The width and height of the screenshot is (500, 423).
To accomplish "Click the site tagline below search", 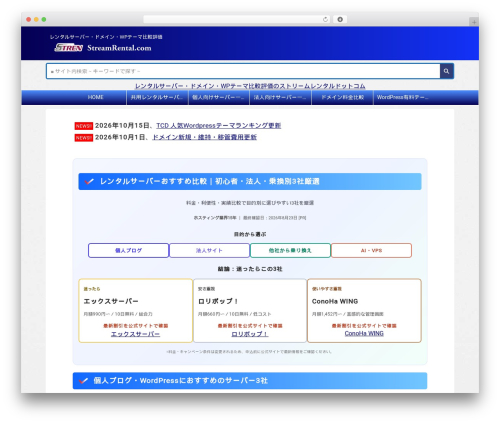I will (250, 86).
